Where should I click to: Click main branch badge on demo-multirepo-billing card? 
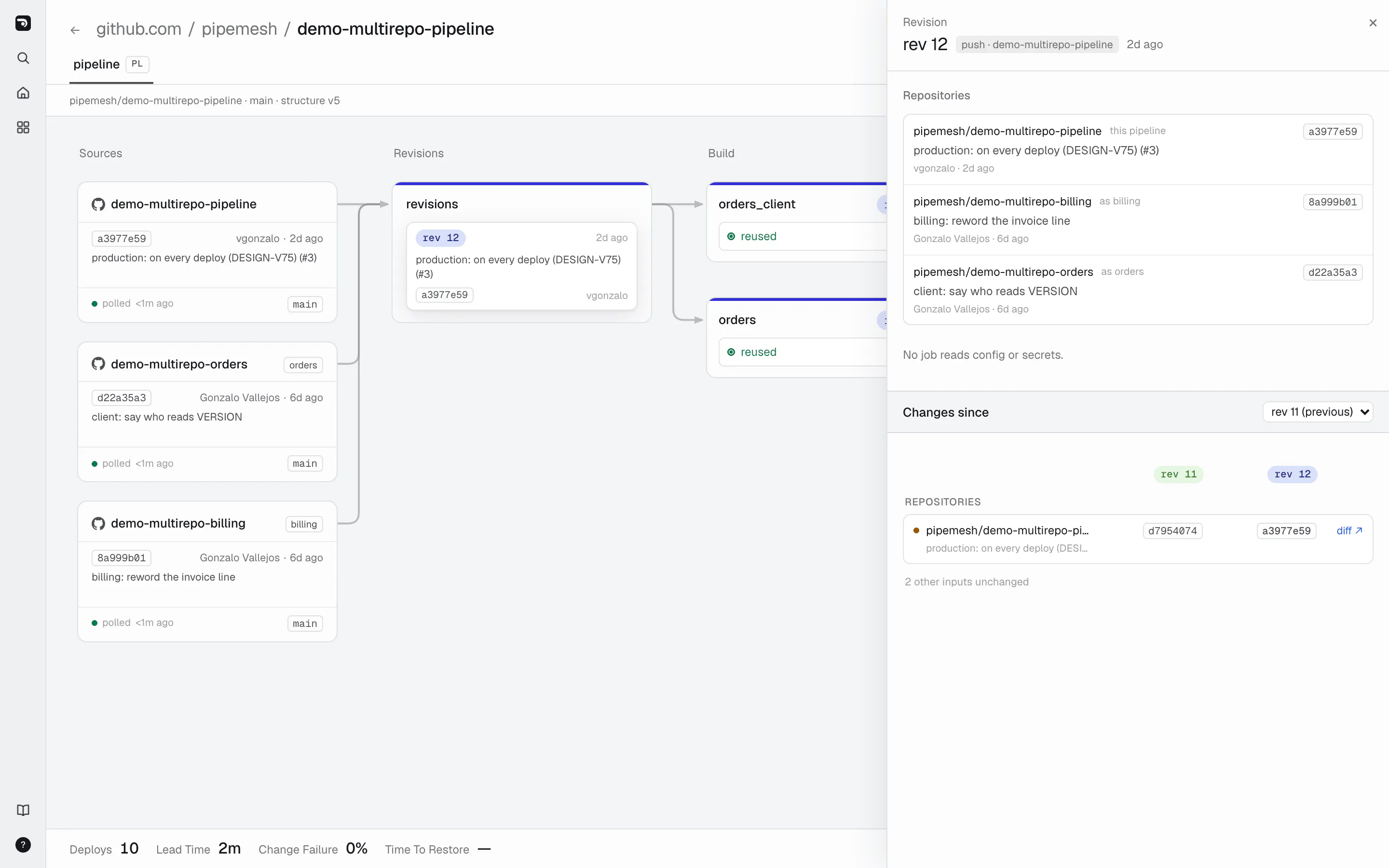click(305, 624)
